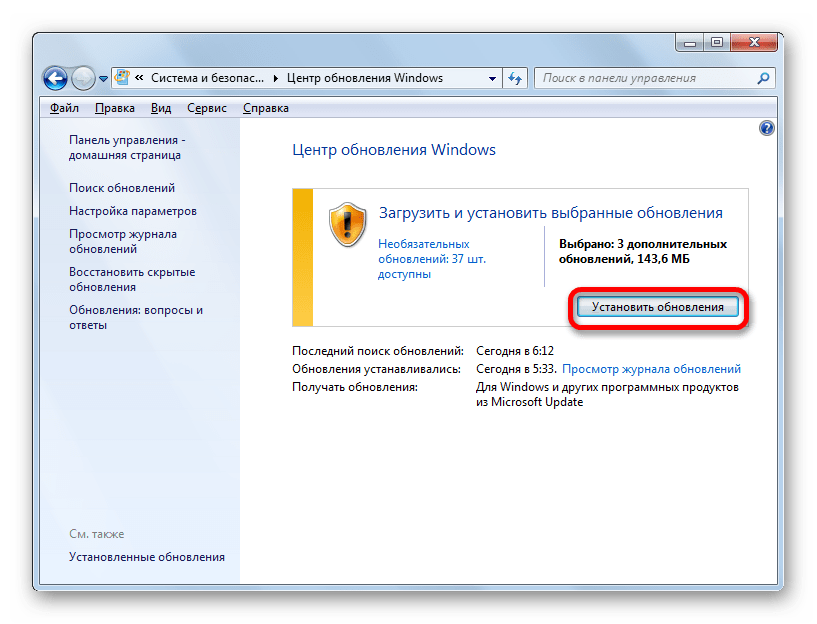Click the Back navigation arrow button

[x=56, y=78]
